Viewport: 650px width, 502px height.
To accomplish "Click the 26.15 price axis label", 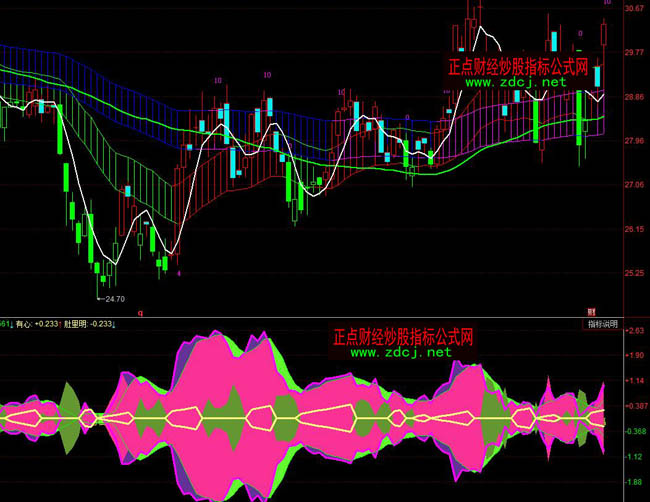I will pos(633,229).
